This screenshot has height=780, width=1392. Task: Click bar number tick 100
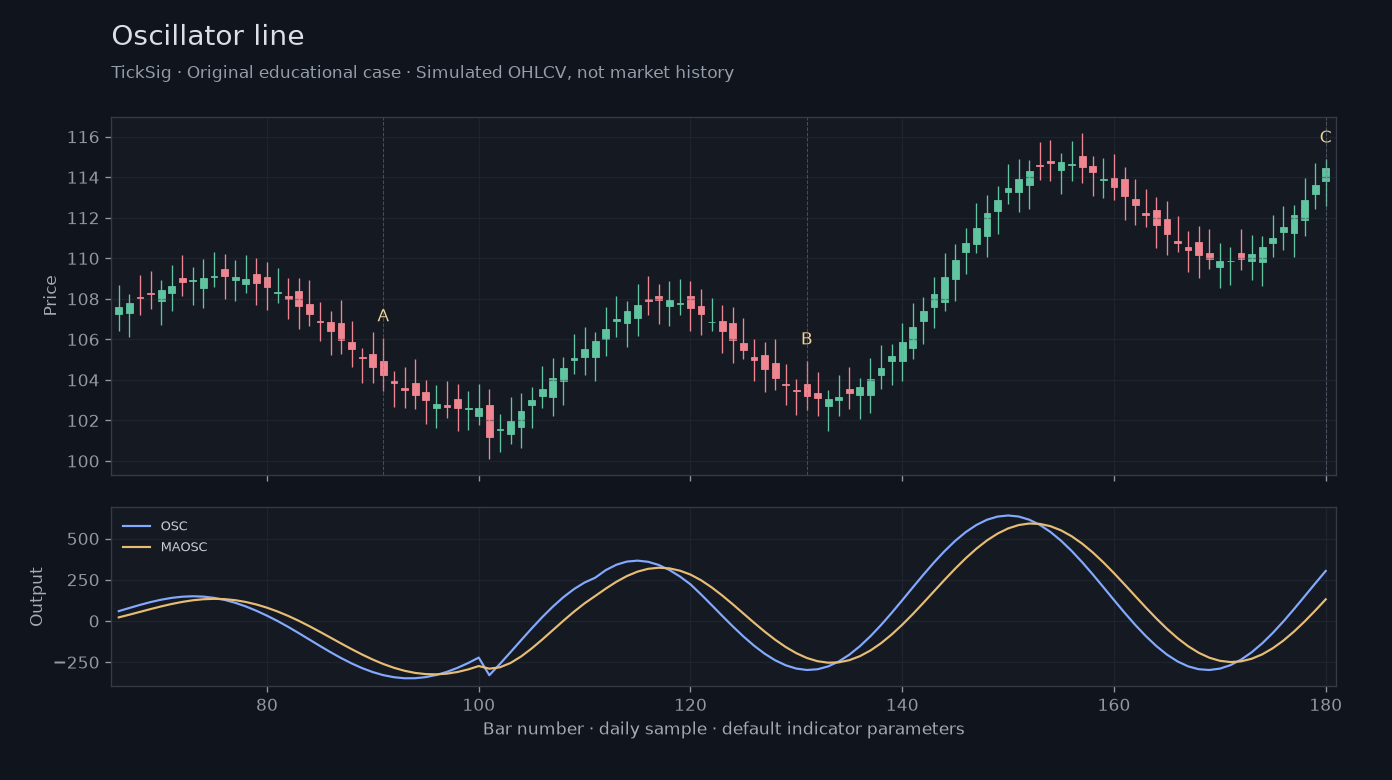(479, 704)
